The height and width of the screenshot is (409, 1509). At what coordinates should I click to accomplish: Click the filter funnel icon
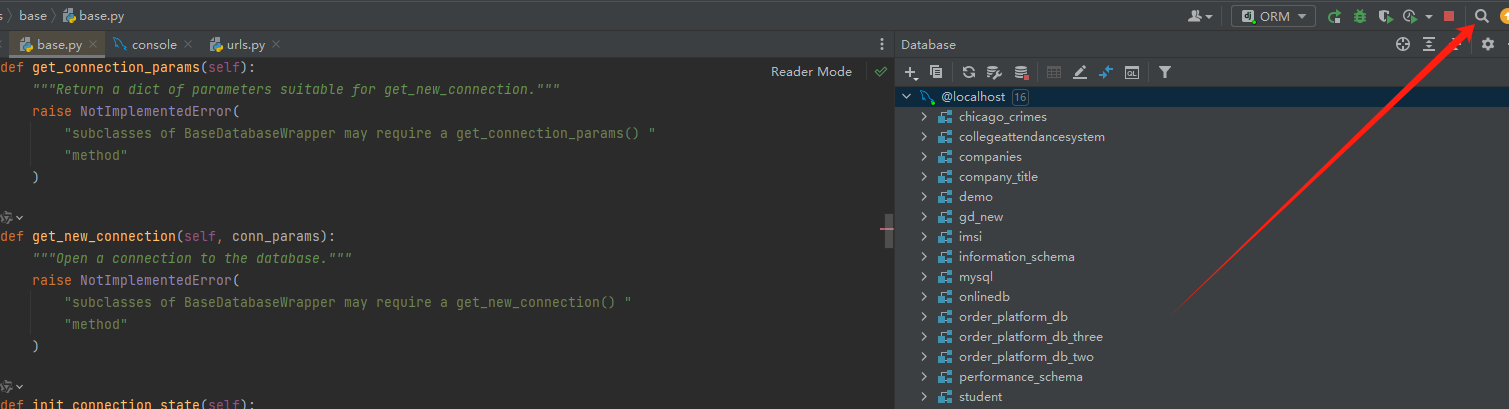[1165, 72]
